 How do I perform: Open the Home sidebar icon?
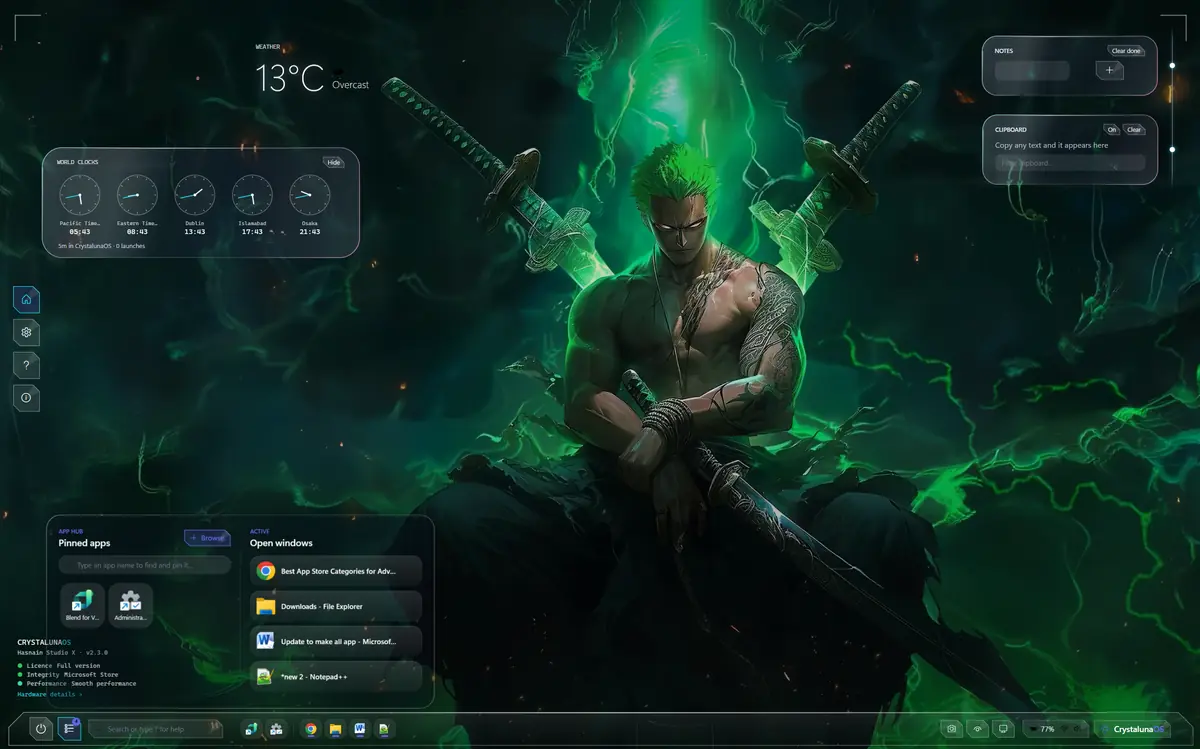[x=26, y=299]
